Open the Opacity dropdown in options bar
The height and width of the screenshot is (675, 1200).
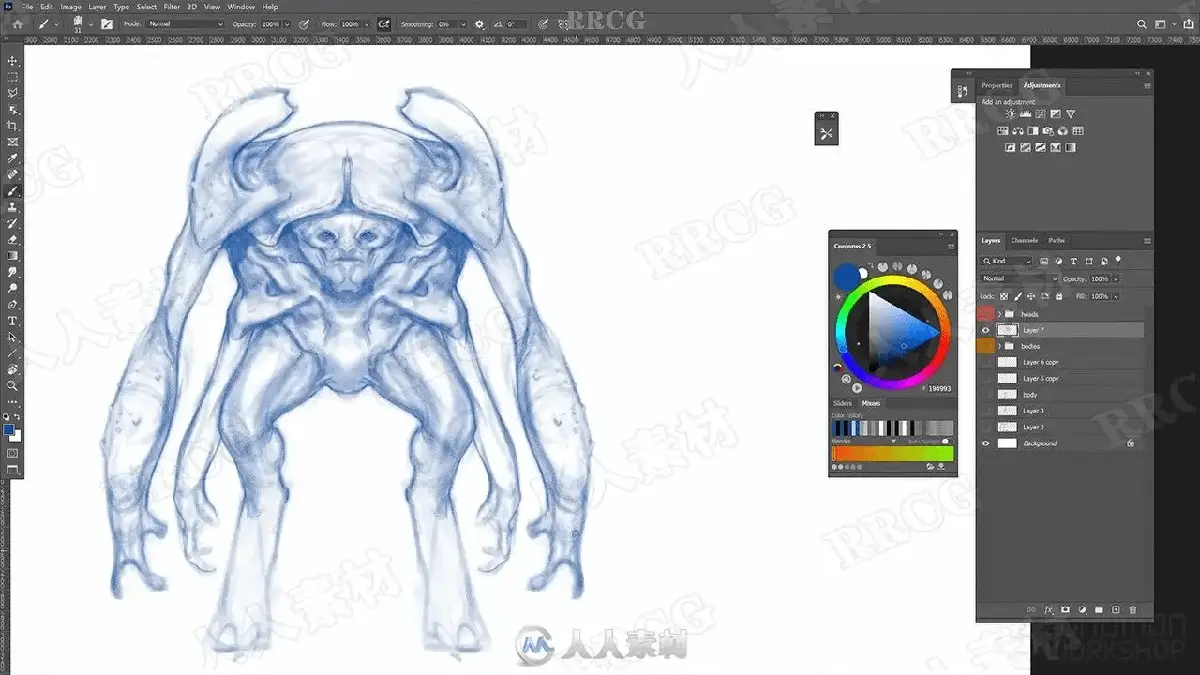click(288, 23)
